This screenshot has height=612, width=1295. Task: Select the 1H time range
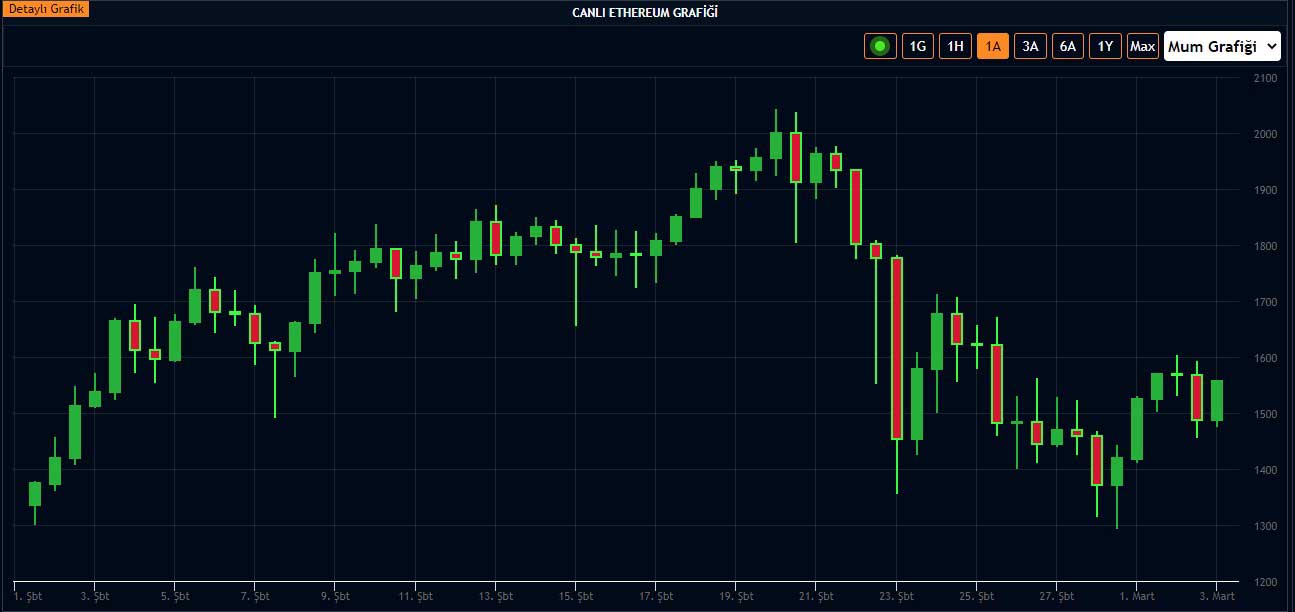955,46
